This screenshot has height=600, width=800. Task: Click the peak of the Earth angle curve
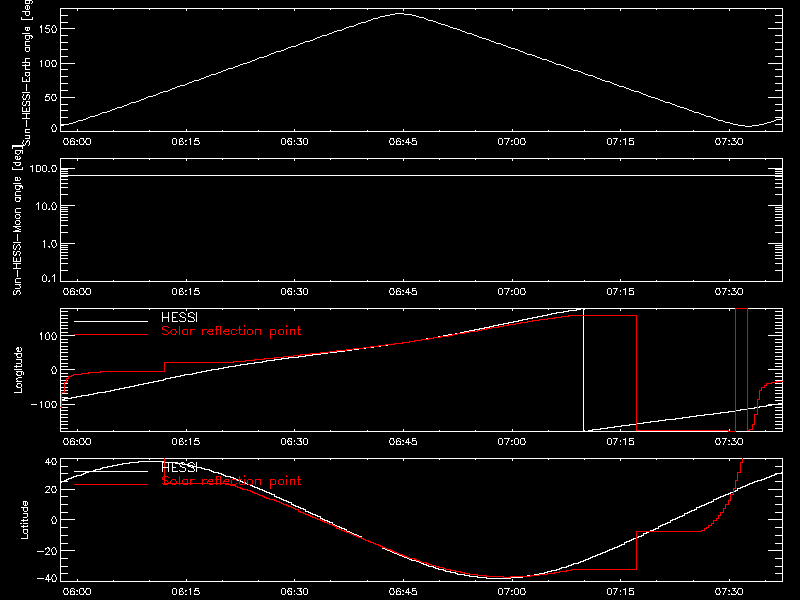401,14
